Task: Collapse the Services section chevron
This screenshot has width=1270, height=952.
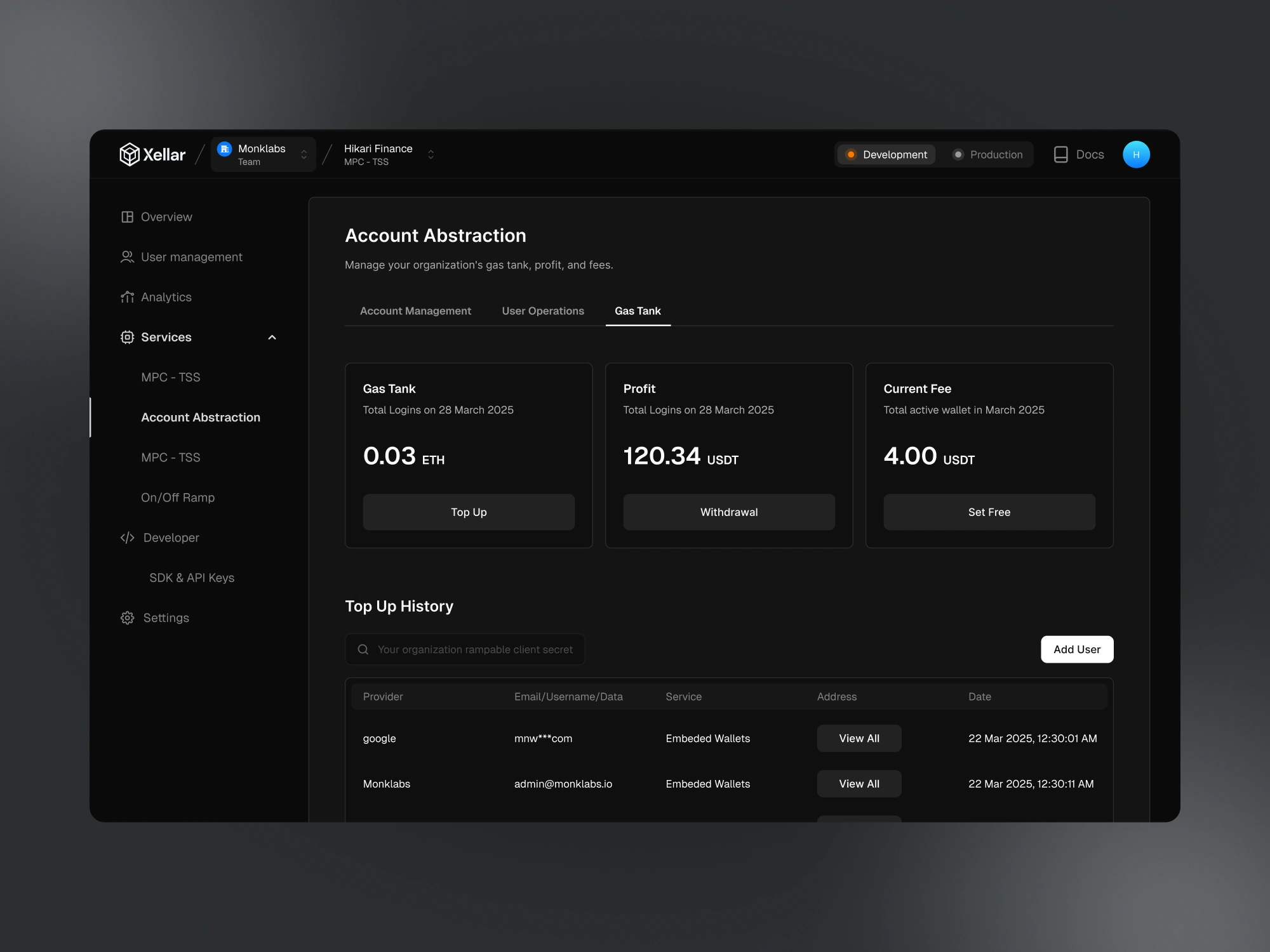Action: 272,337
